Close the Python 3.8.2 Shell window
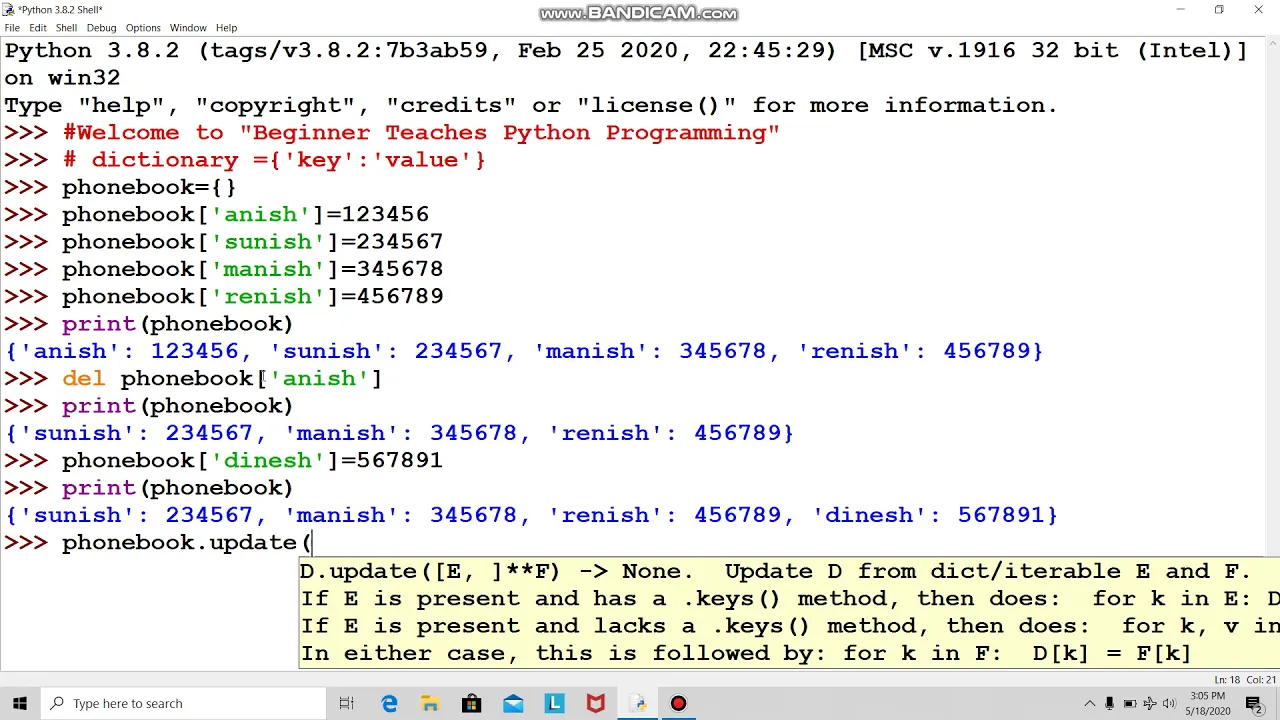The width and height of the screenshot is (1280, 720). coord(1258,9)
